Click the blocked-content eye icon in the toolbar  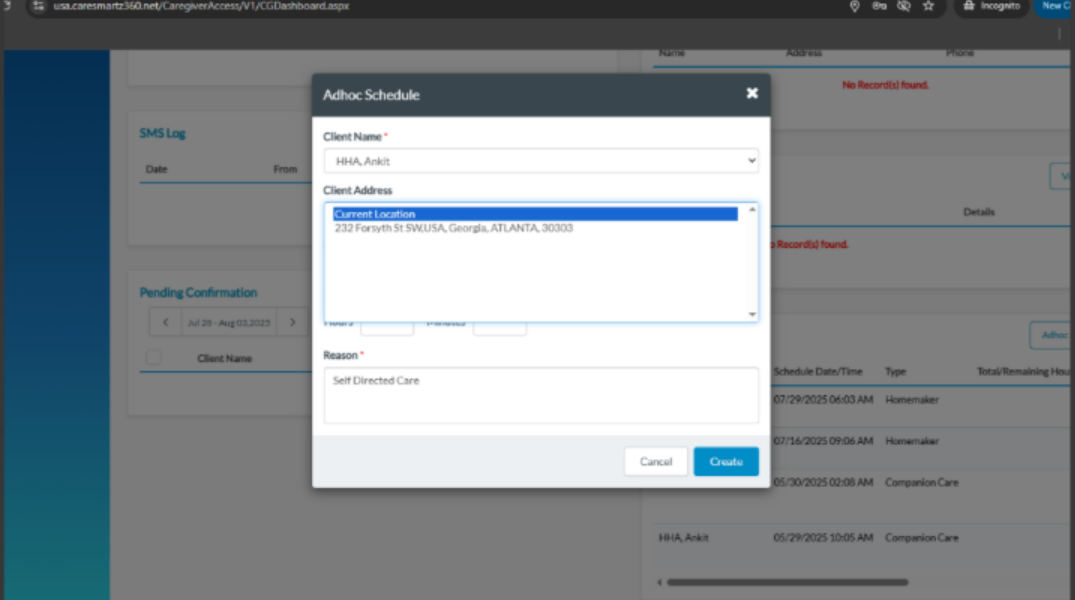[x=904, y=6]
